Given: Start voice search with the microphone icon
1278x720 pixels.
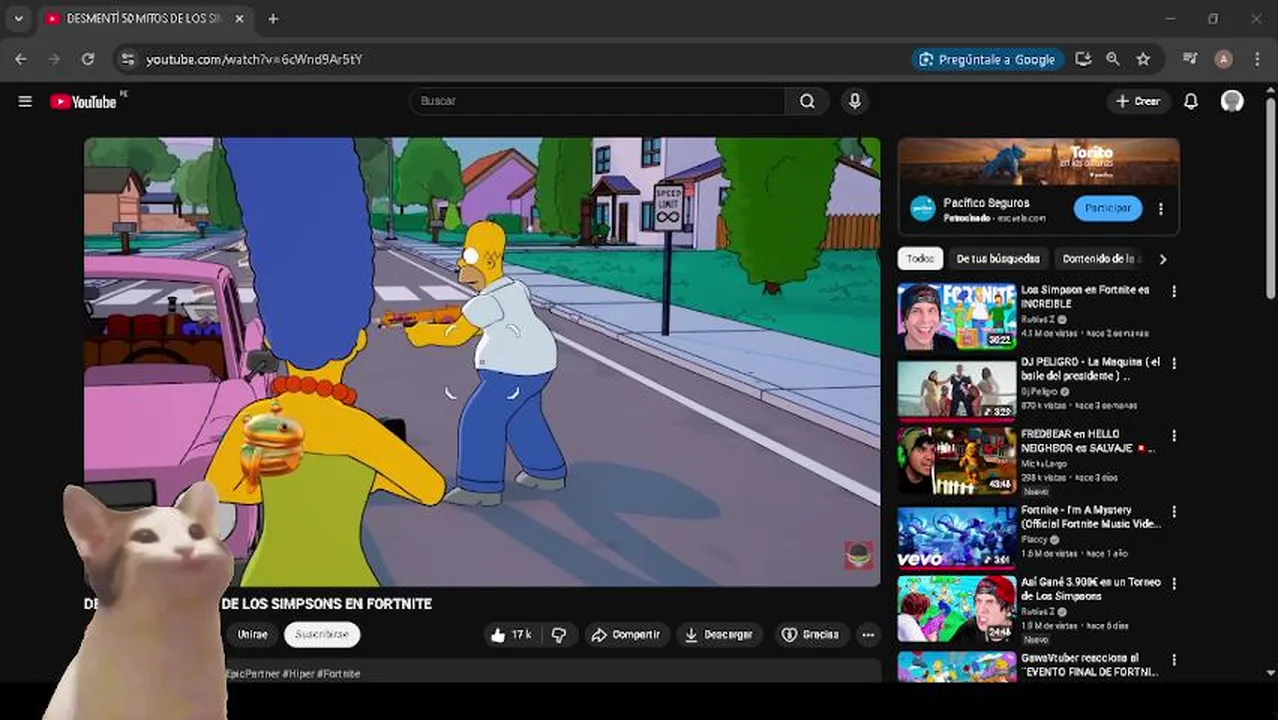Looking at the screenshot, I should 854,101.
